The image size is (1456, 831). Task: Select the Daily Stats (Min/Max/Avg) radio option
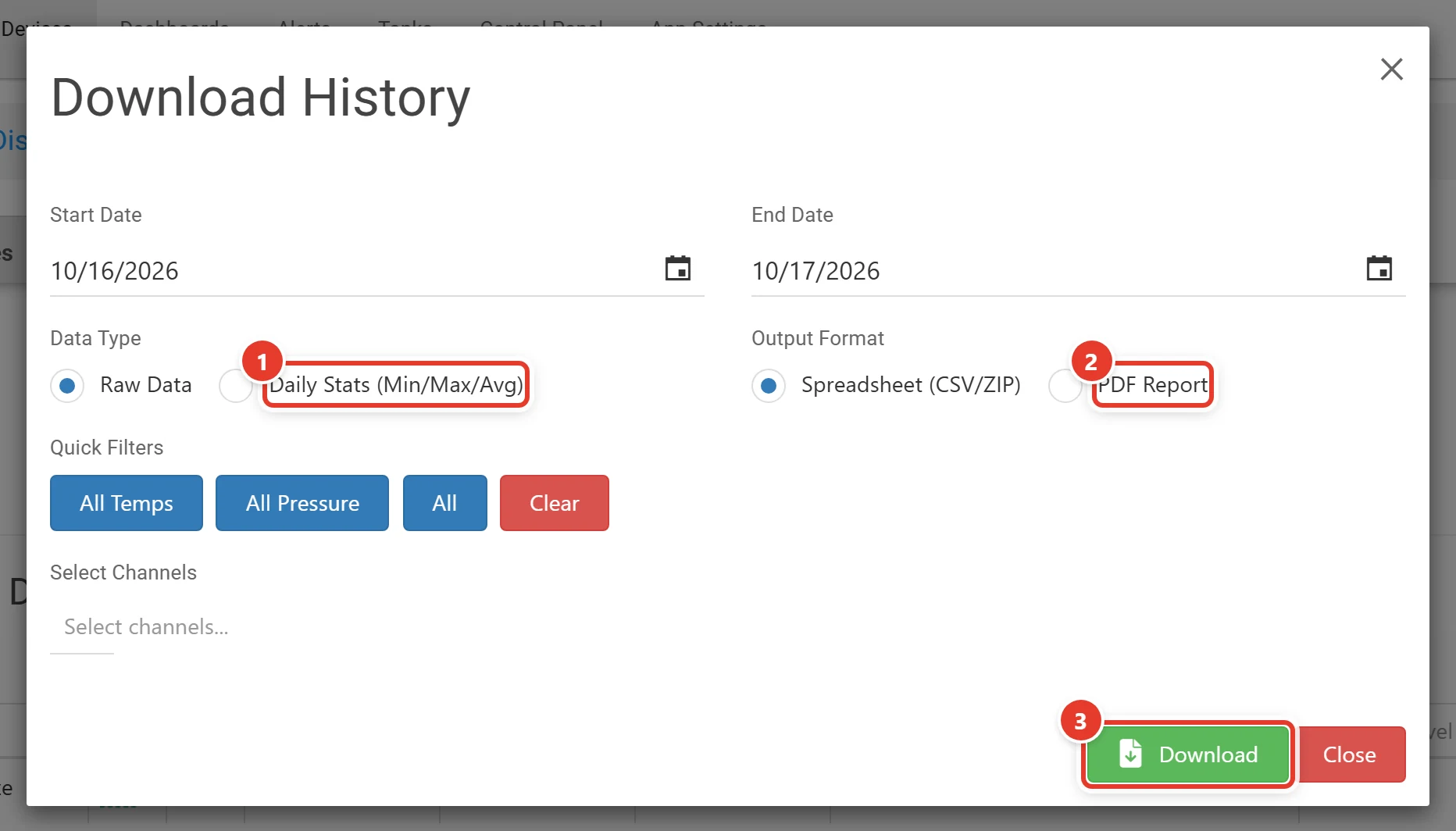[236, 386]
